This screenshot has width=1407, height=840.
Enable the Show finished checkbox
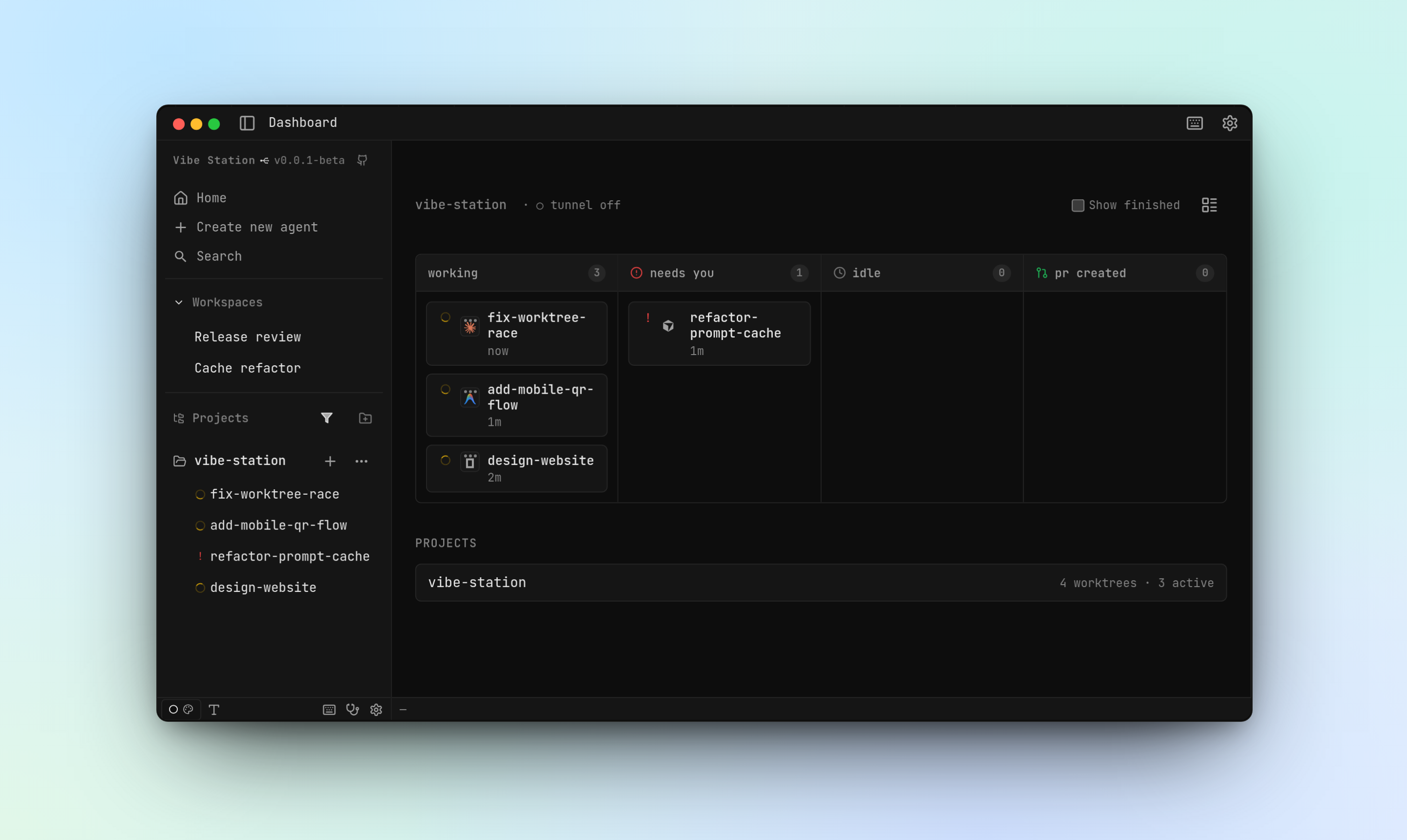(1078, 206)
